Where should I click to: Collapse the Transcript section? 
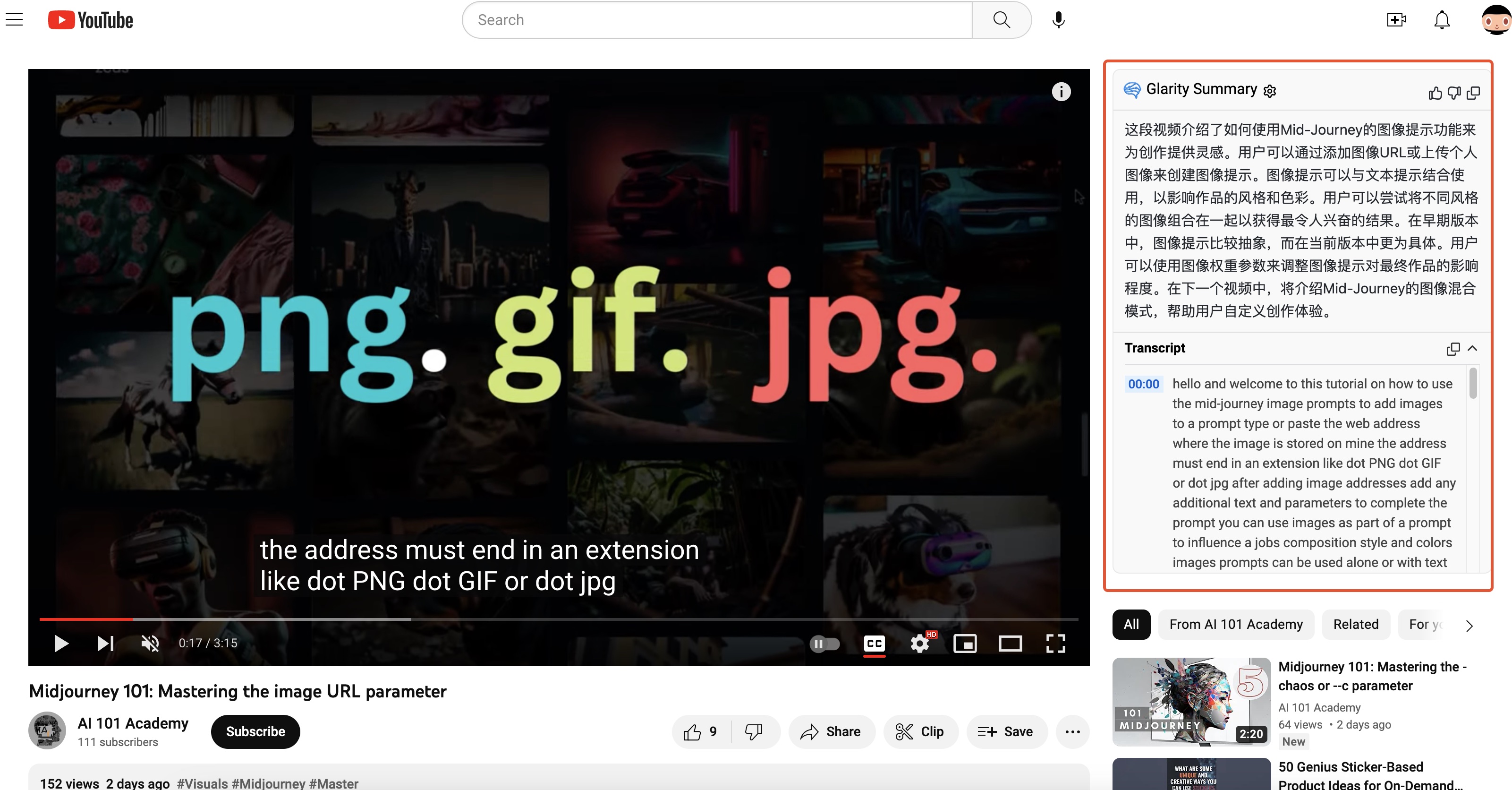(x=1473, y=349)
